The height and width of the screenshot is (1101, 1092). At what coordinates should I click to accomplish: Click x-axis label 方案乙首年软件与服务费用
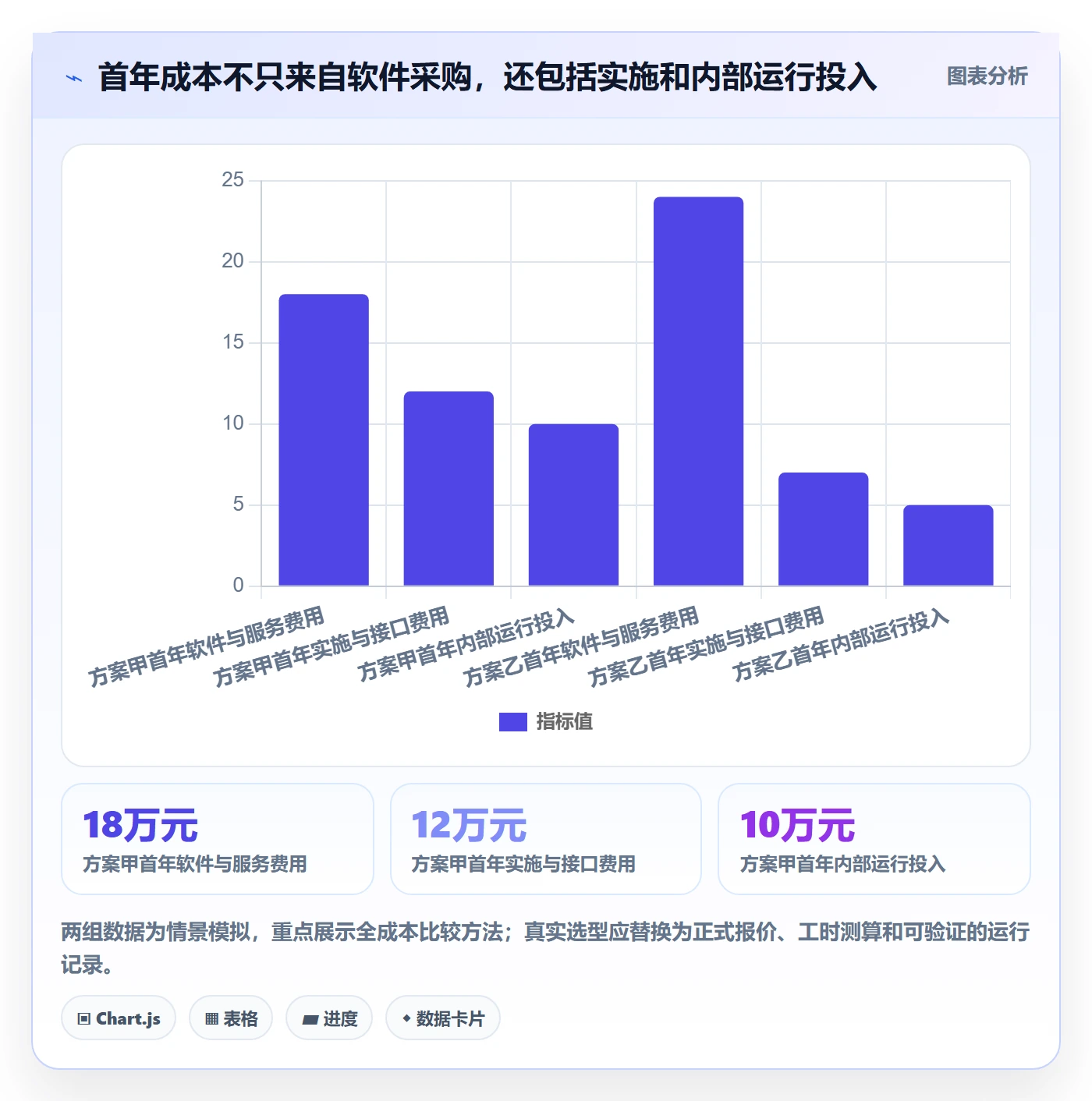point(581,647)
